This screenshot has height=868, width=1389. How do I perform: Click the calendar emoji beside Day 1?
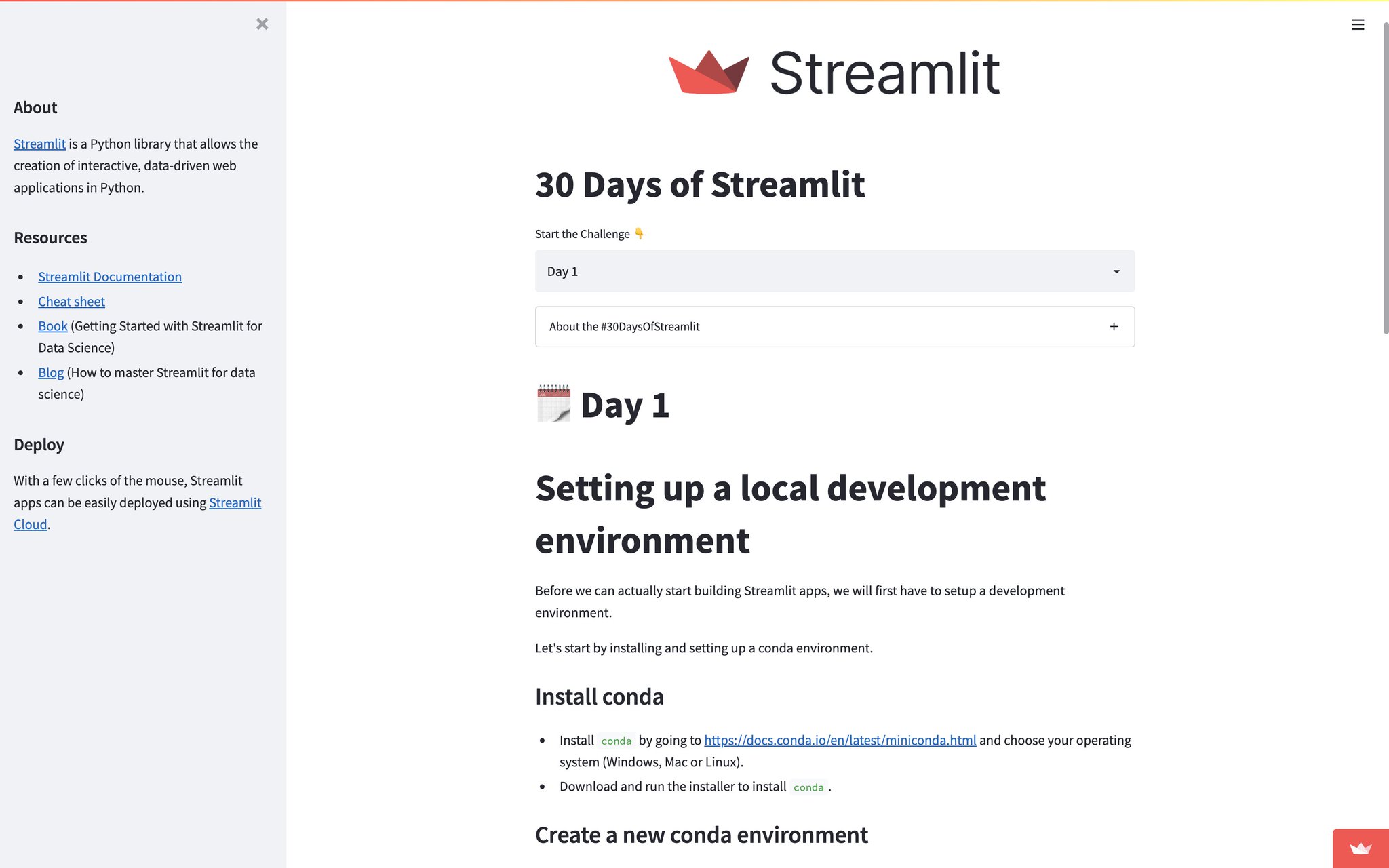point(553,404)
